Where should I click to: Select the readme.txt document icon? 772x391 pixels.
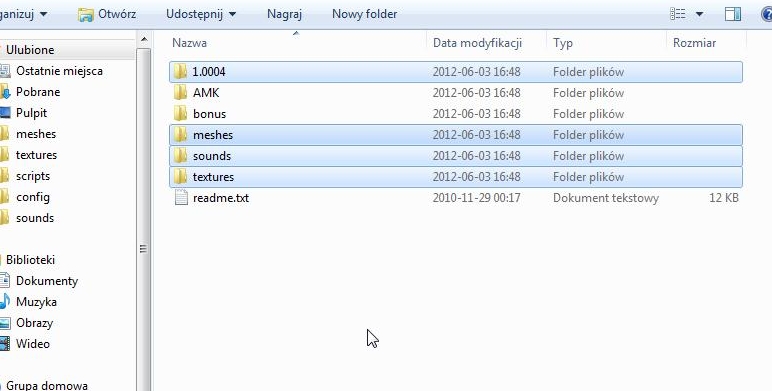point(181,198)
